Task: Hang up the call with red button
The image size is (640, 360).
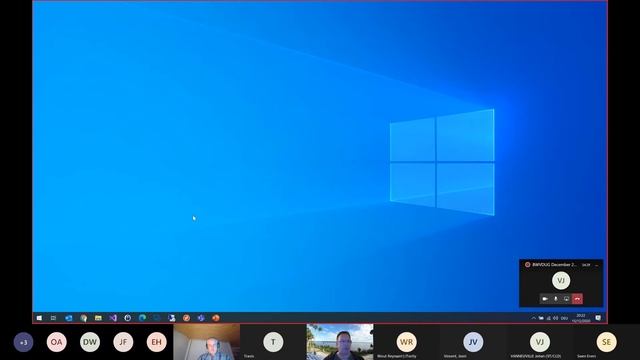Action: pyautogui.click(x=577, y=299)
